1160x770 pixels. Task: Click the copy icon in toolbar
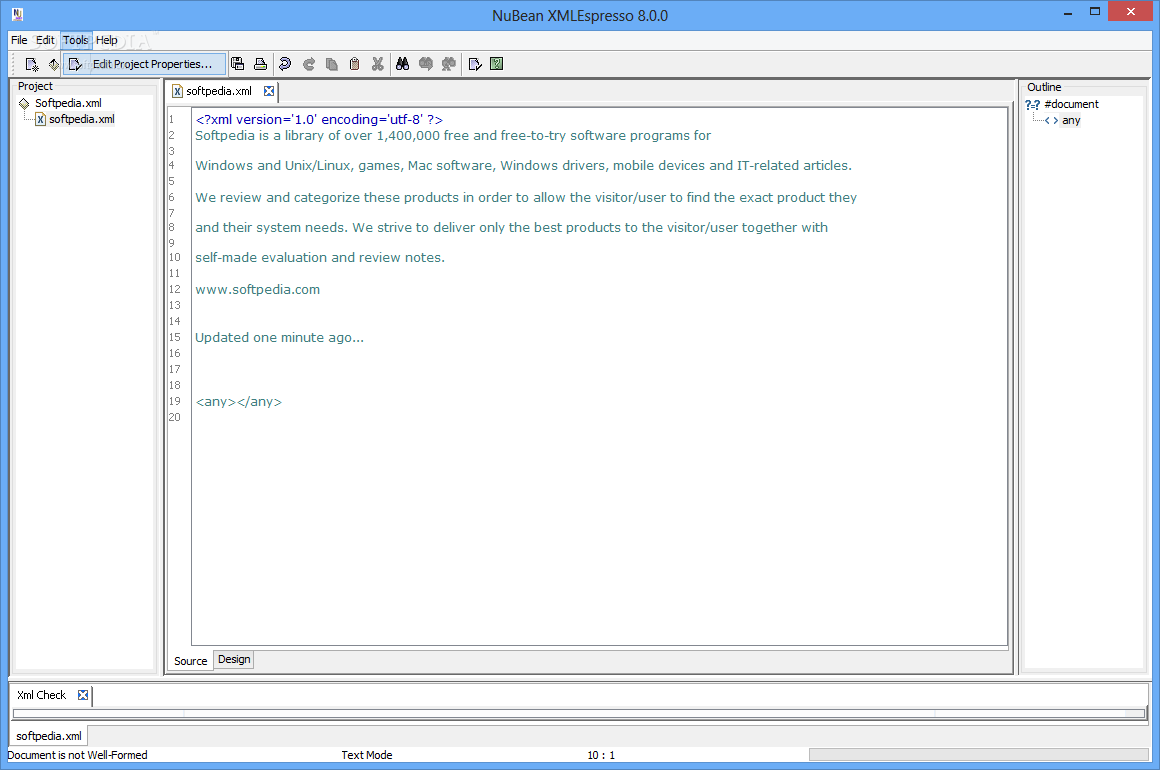point(331,64)
